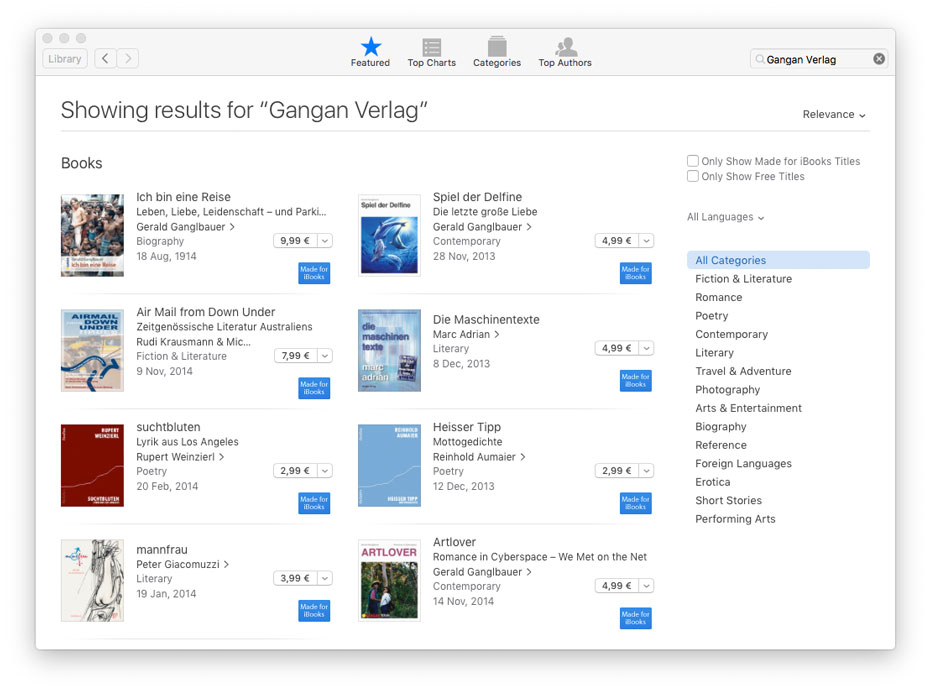The height and width of the screenshot is (691, 930).
Task: Expand price options for mannfrau
Action: [325, 578]
